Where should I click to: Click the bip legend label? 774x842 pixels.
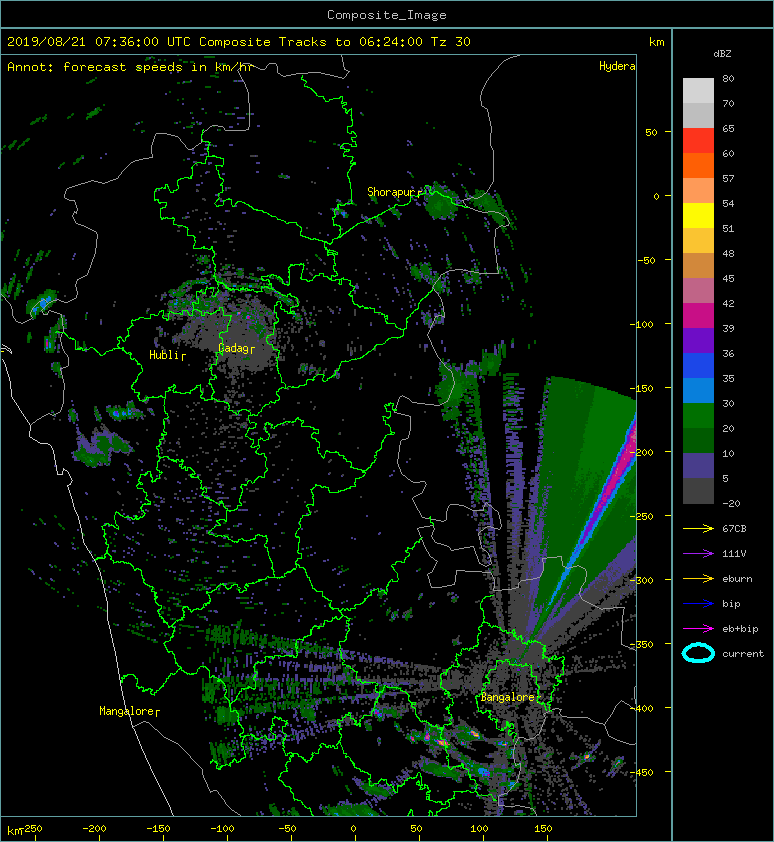[x=731, y=604]
